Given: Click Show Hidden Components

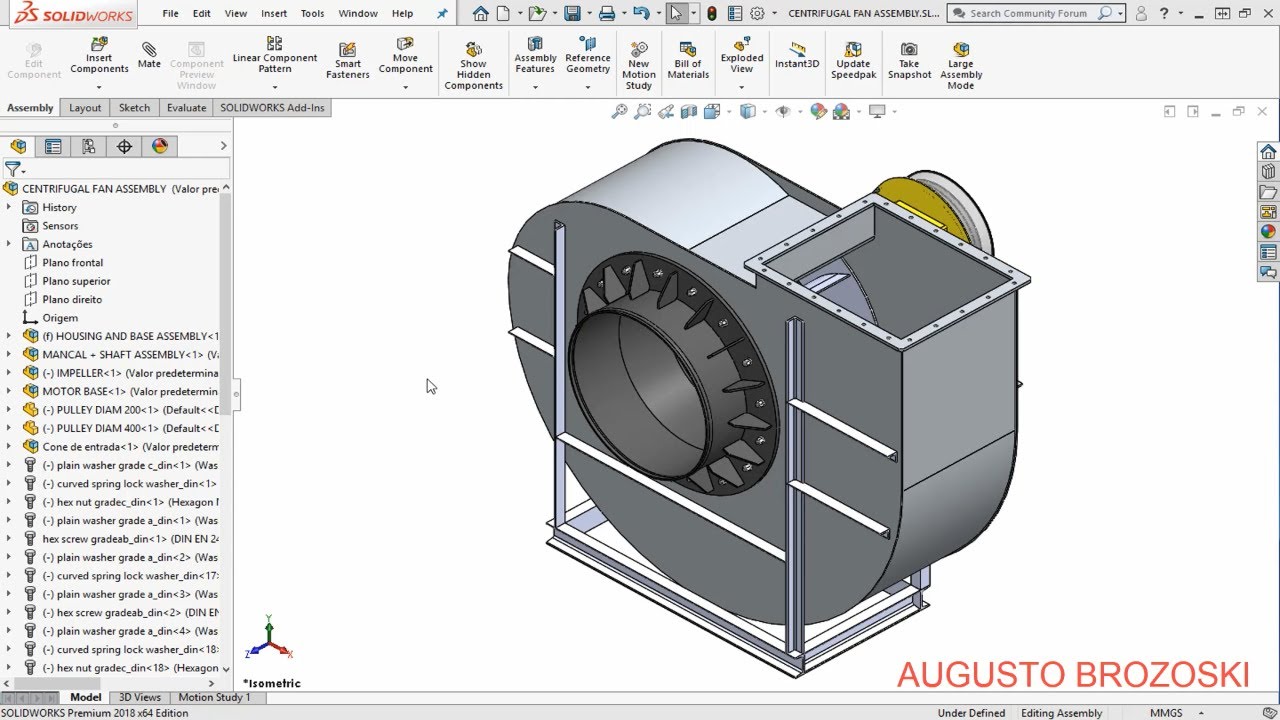Looking at the screenshot, I should 474,66.
